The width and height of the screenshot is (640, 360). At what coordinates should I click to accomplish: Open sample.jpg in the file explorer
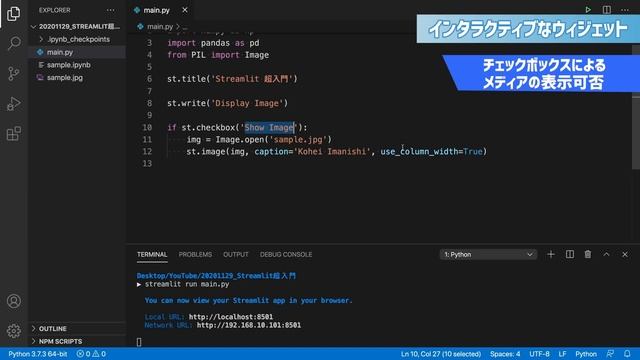point(76,78)
